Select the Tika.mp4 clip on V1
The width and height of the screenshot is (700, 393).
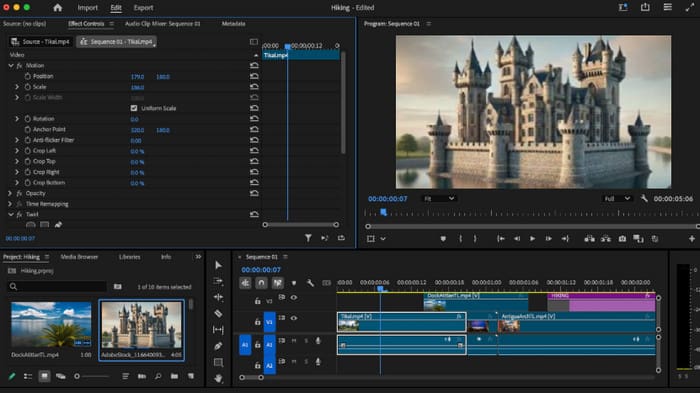pos(401,322)
